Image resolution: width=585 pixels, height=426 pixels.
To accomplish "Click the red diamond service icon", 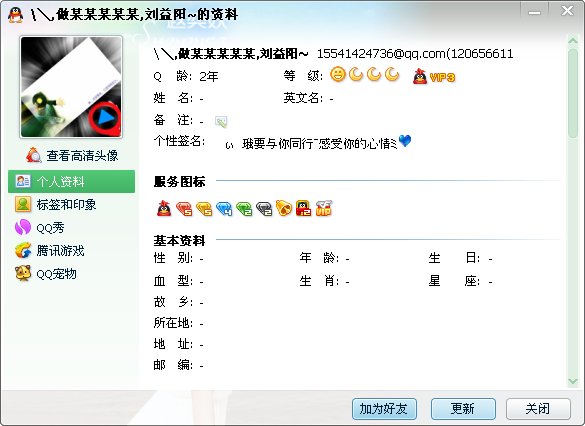I will (x=184, y=209).
